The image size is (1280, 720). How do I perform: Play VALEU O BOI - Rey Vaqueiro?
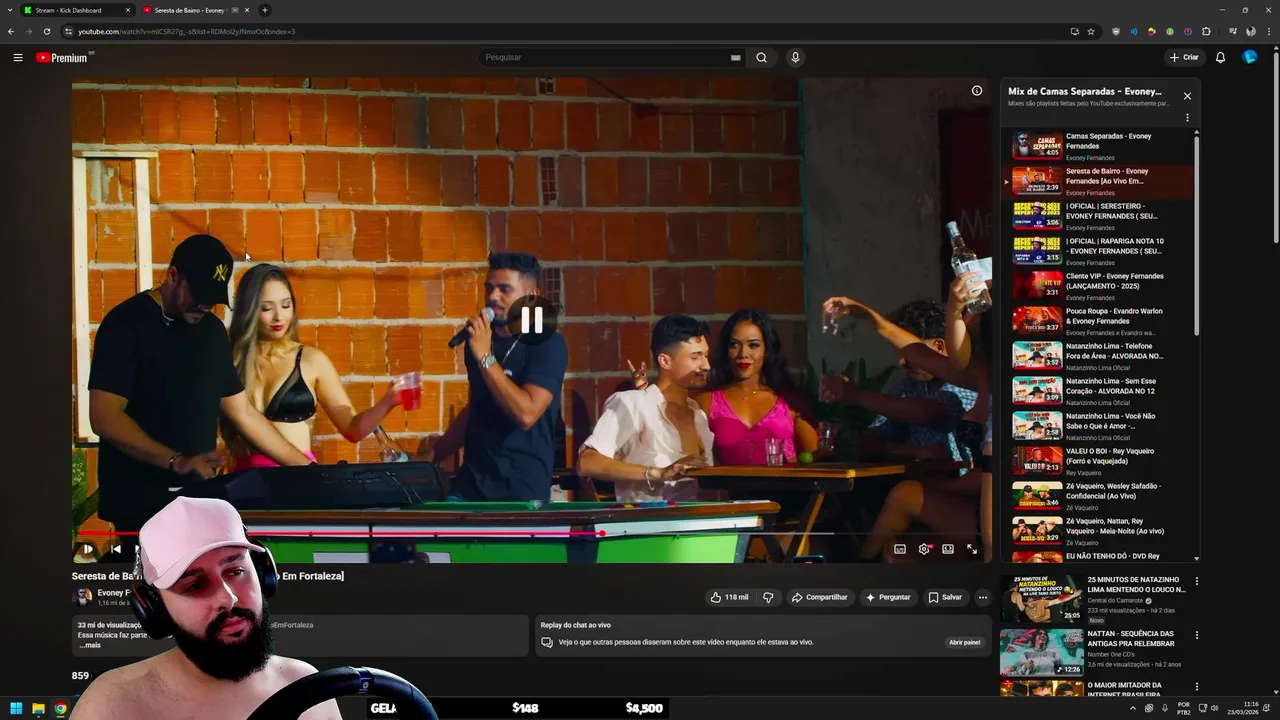1097,461
